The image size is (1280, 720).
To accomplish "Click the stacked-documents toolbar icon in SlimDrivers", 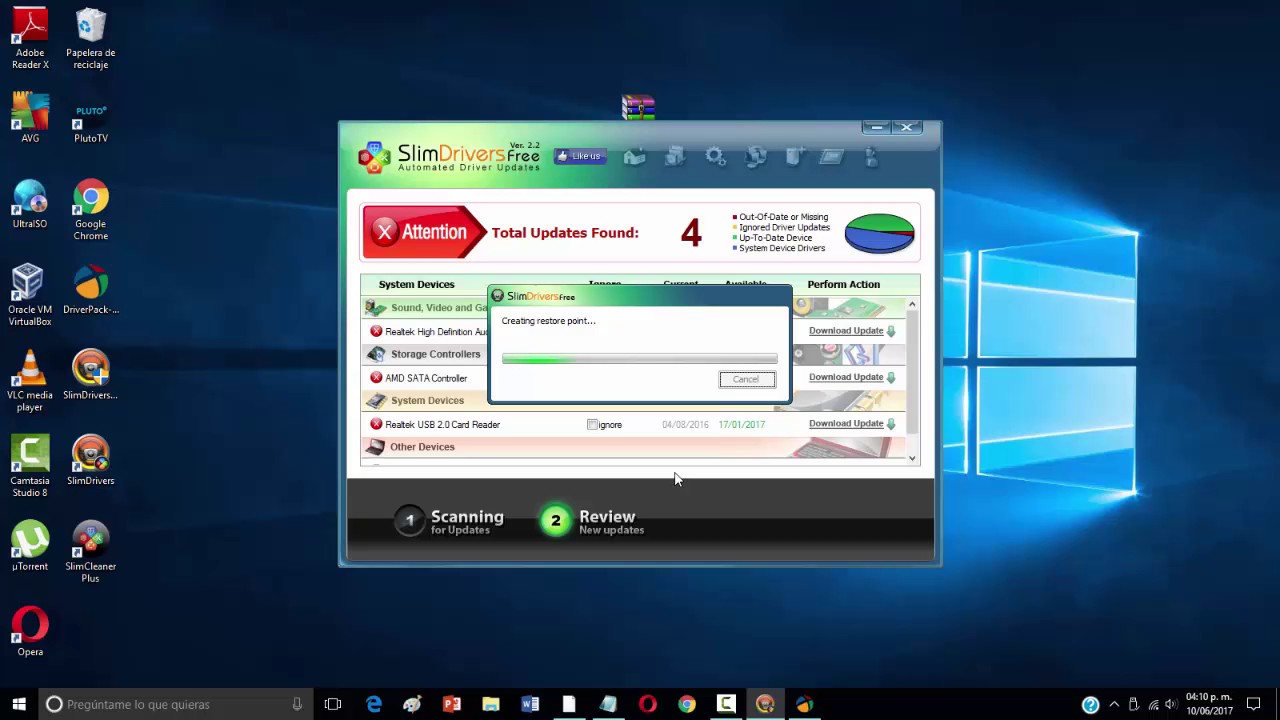I will coord(675,156).
